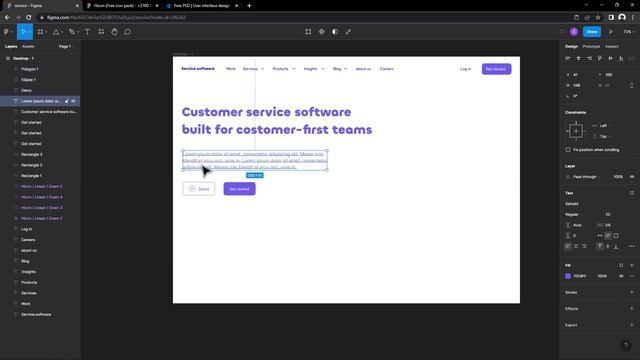This screenshot has height=360, width=640.
Task: Switch to the Inspect tab
Action: (x=611, y=47)
